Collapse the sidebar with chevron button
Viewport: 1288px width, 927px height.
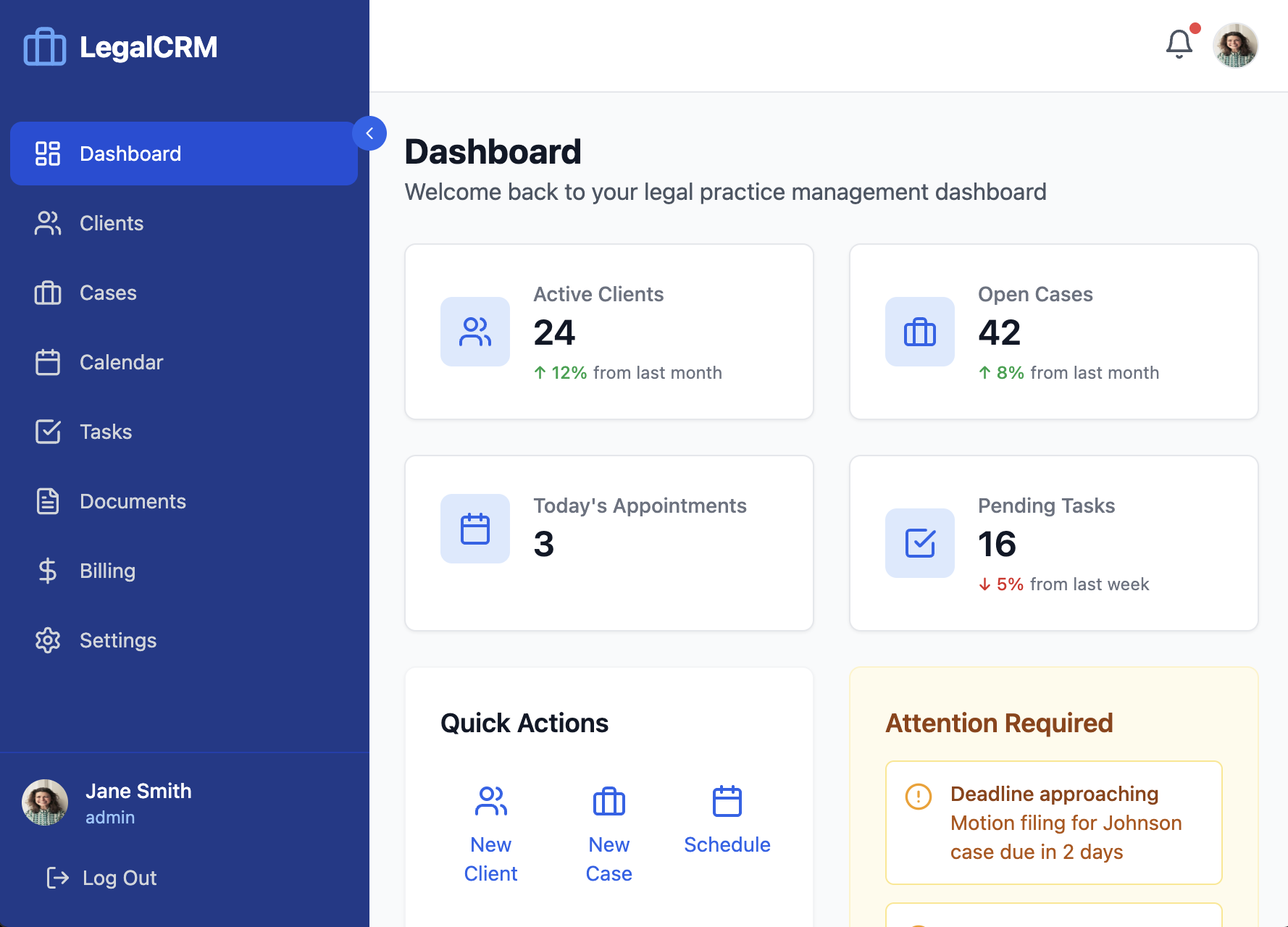[369, 133]
